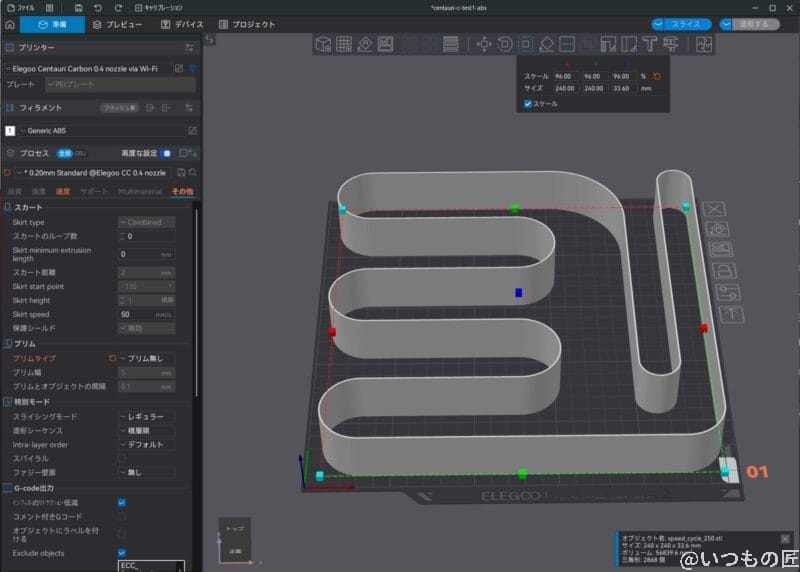Screen dimensions: 800x572
Task: Click the Home icon
Action: click(10, 24)
